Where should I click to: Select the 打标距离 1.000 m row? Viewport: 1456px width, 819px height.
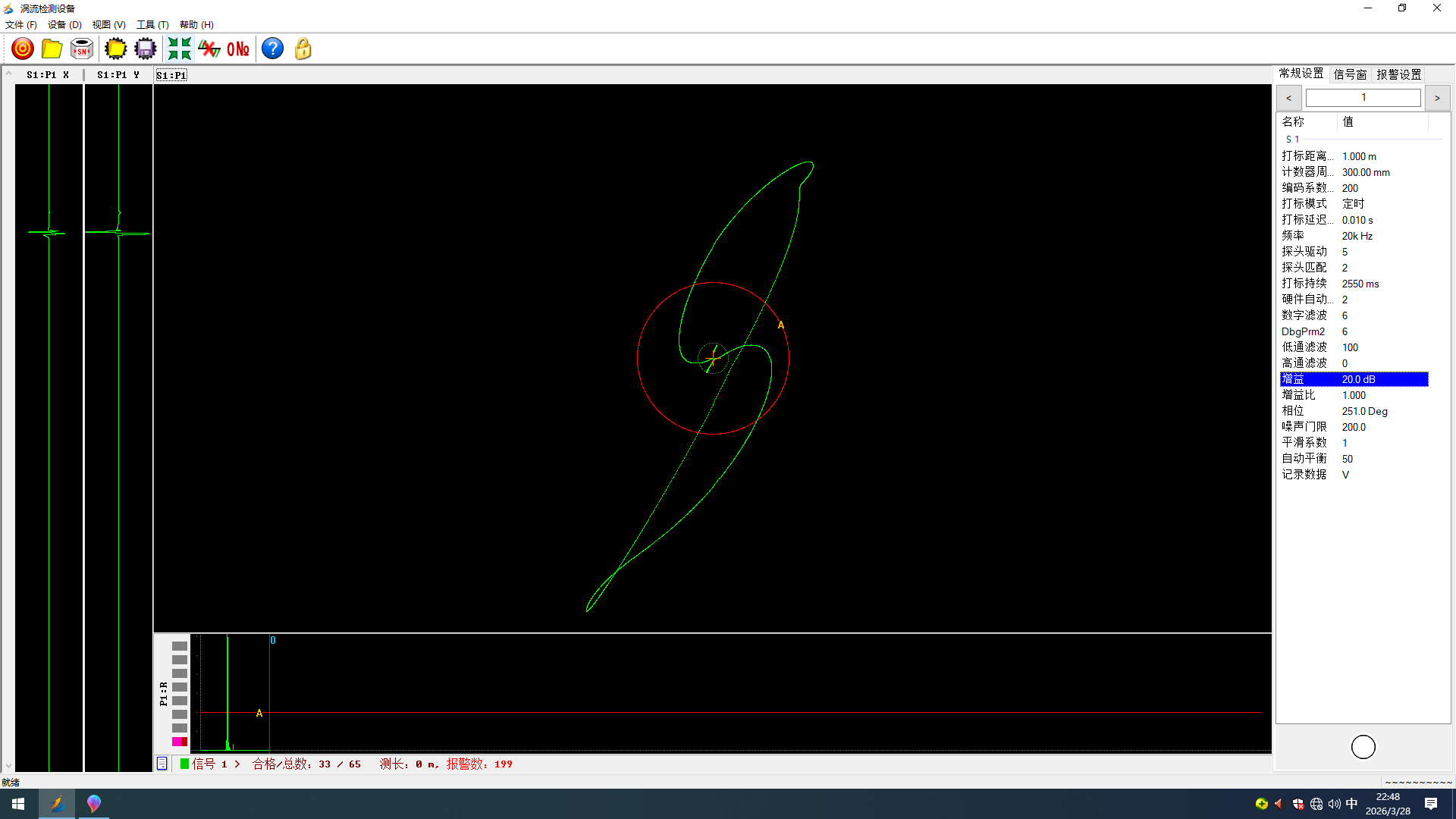[x=1354, y=156]
